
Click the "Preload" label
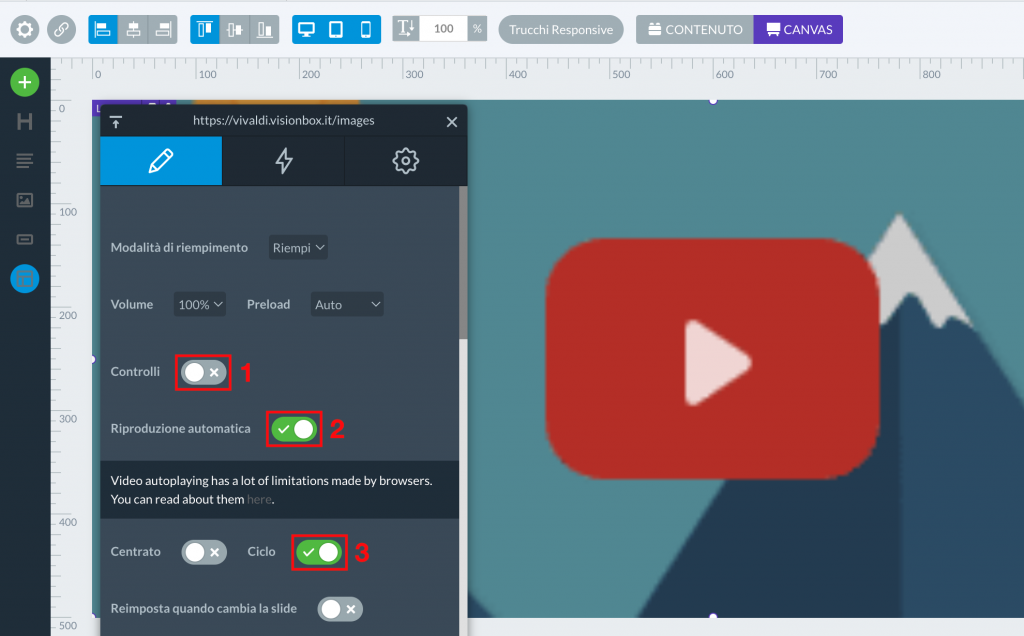[x=268, y=304]
